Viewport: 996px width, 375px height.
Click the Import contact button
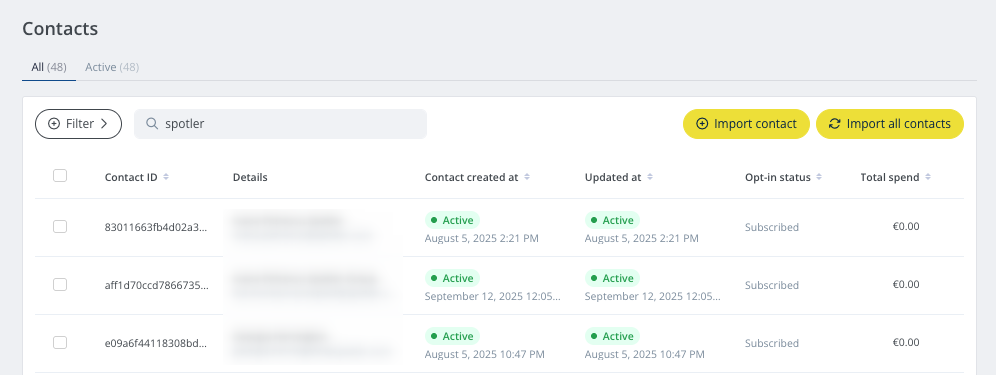tap(746, 124)
